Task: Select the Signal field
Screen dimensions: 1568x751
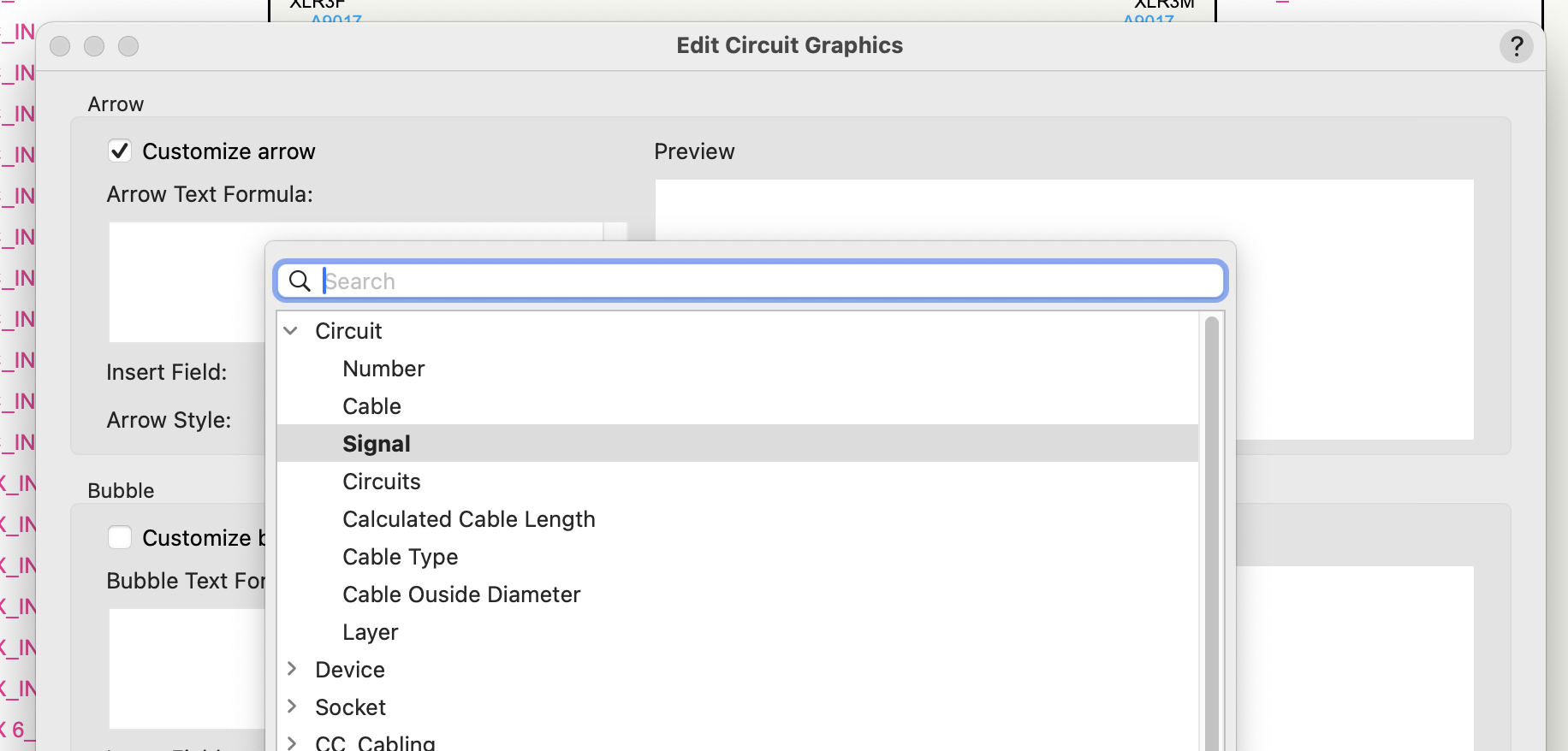Action: 377,443
